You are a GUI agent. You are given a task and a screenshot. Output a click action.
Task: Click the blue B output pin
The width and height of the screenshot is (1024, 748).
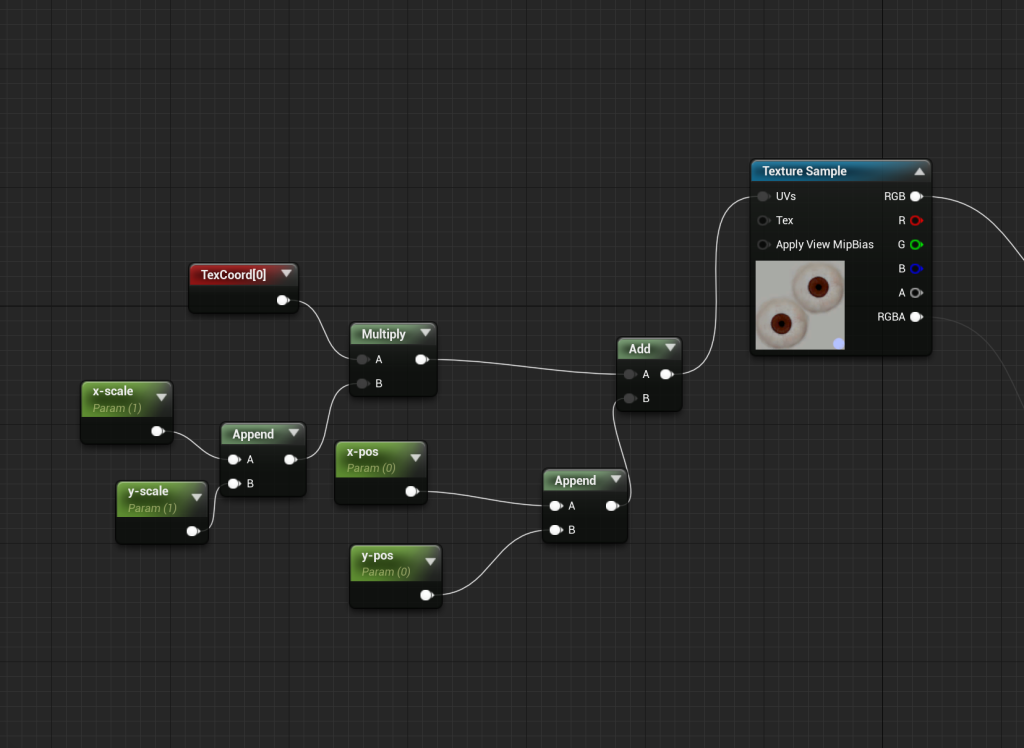(915, 269)
